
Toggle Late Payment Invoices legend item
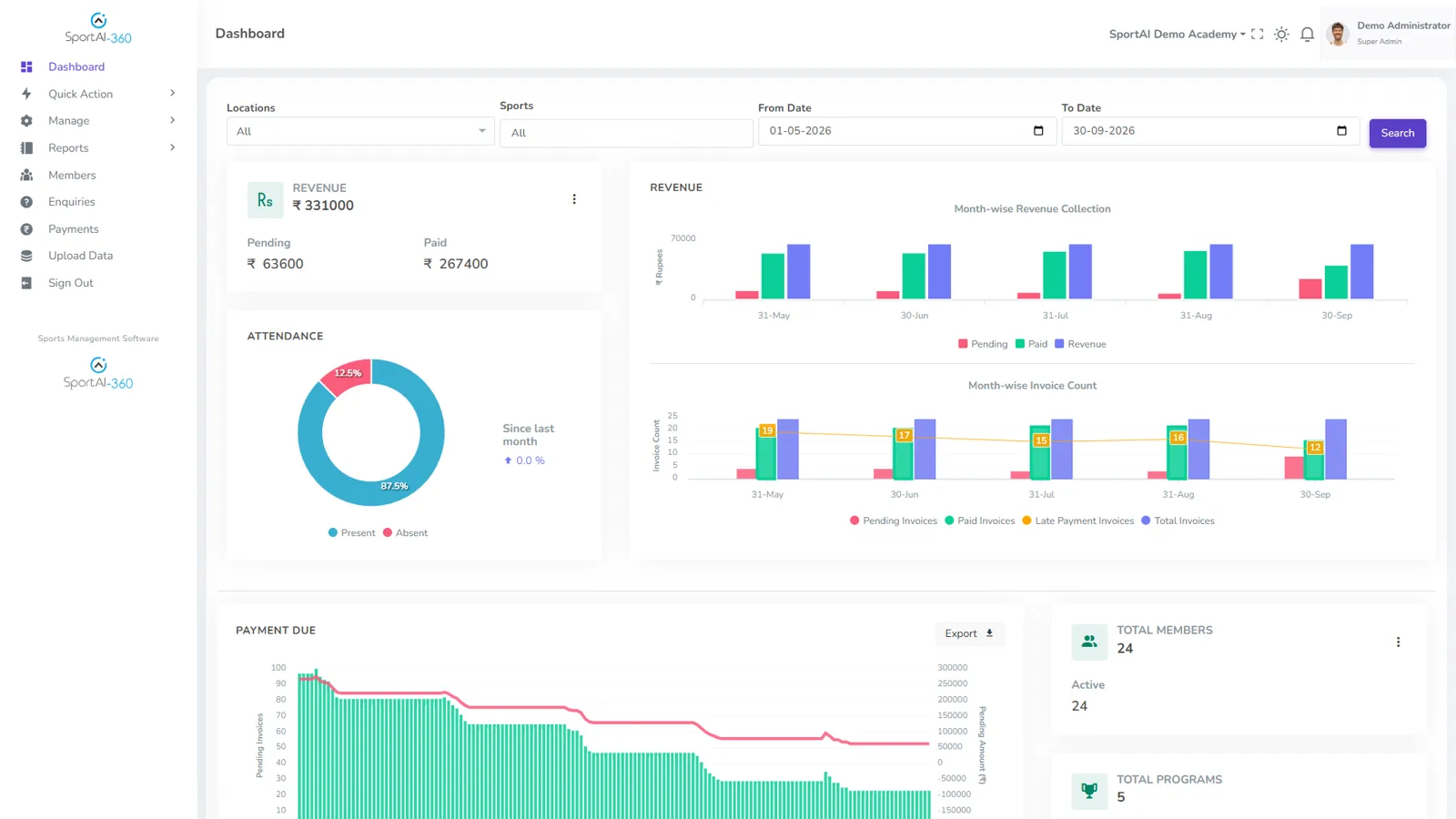coord(1077,521)
